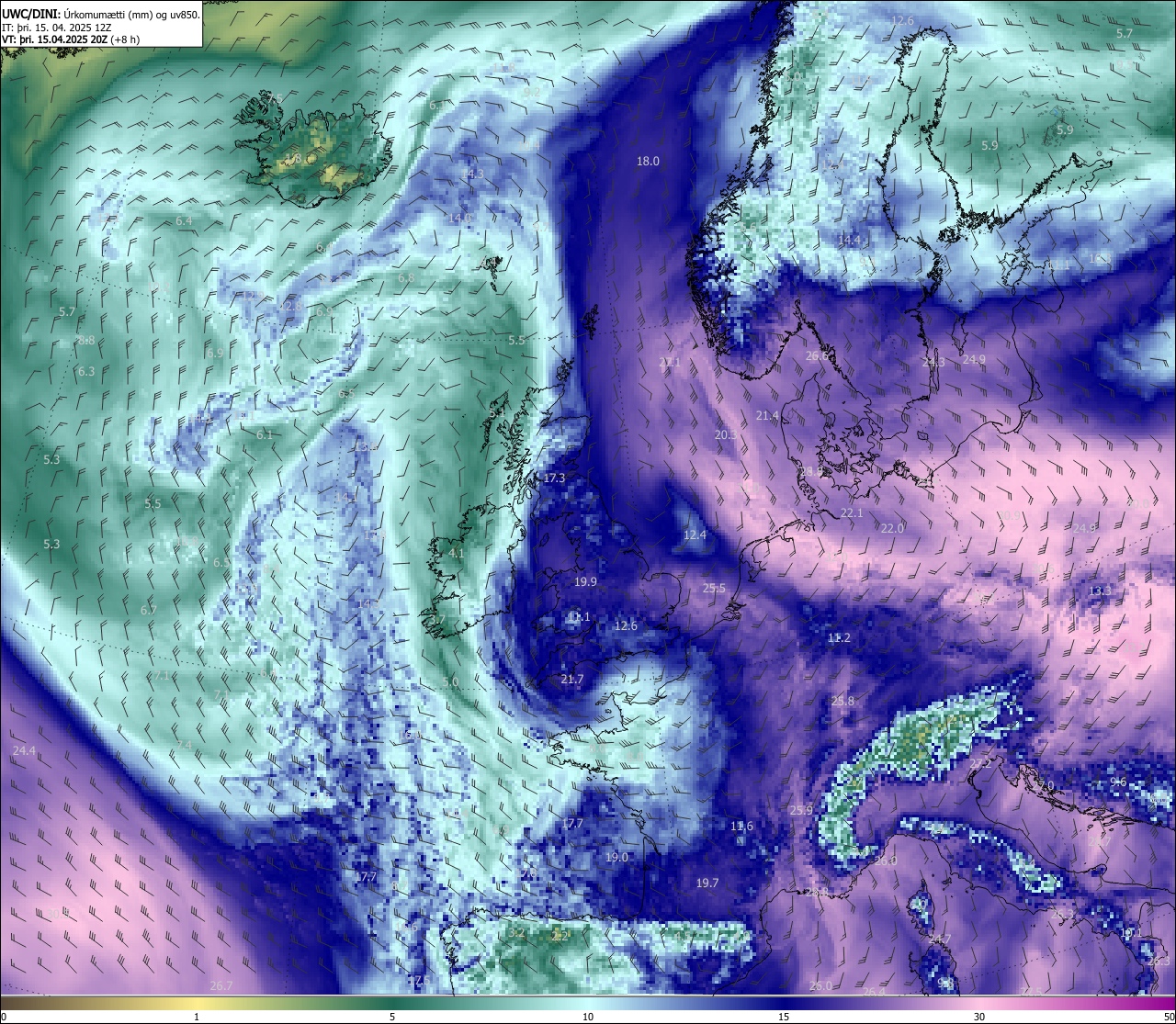
Task: Click the 4.1 value over Ireland
Action: point(457,553)
